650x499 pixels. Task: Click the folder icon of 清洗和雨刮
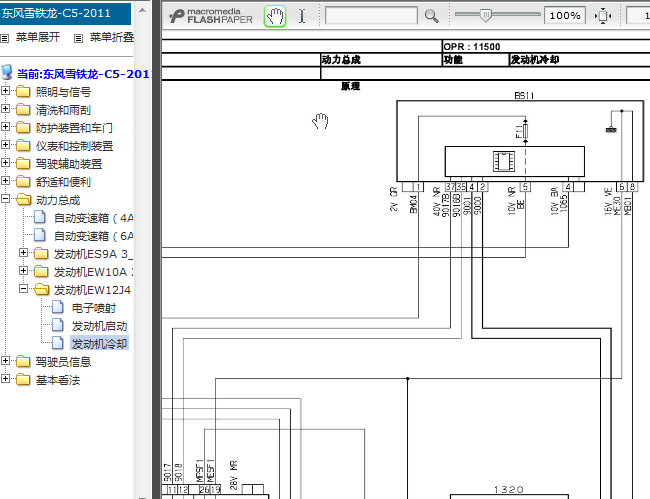click(x=23, y=109)
